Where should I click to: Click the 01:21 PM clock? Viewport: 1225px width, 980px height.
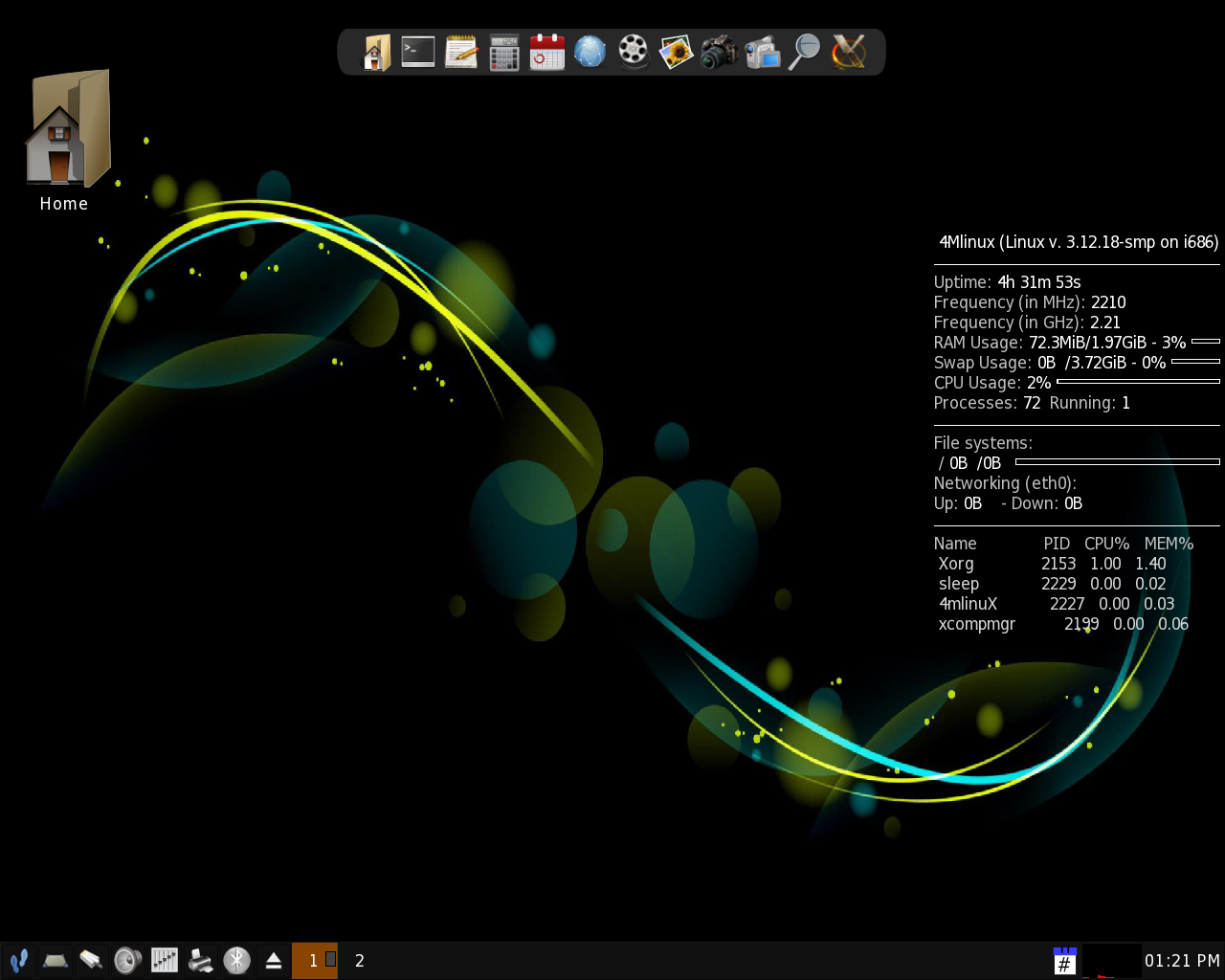pos(1182,961)
